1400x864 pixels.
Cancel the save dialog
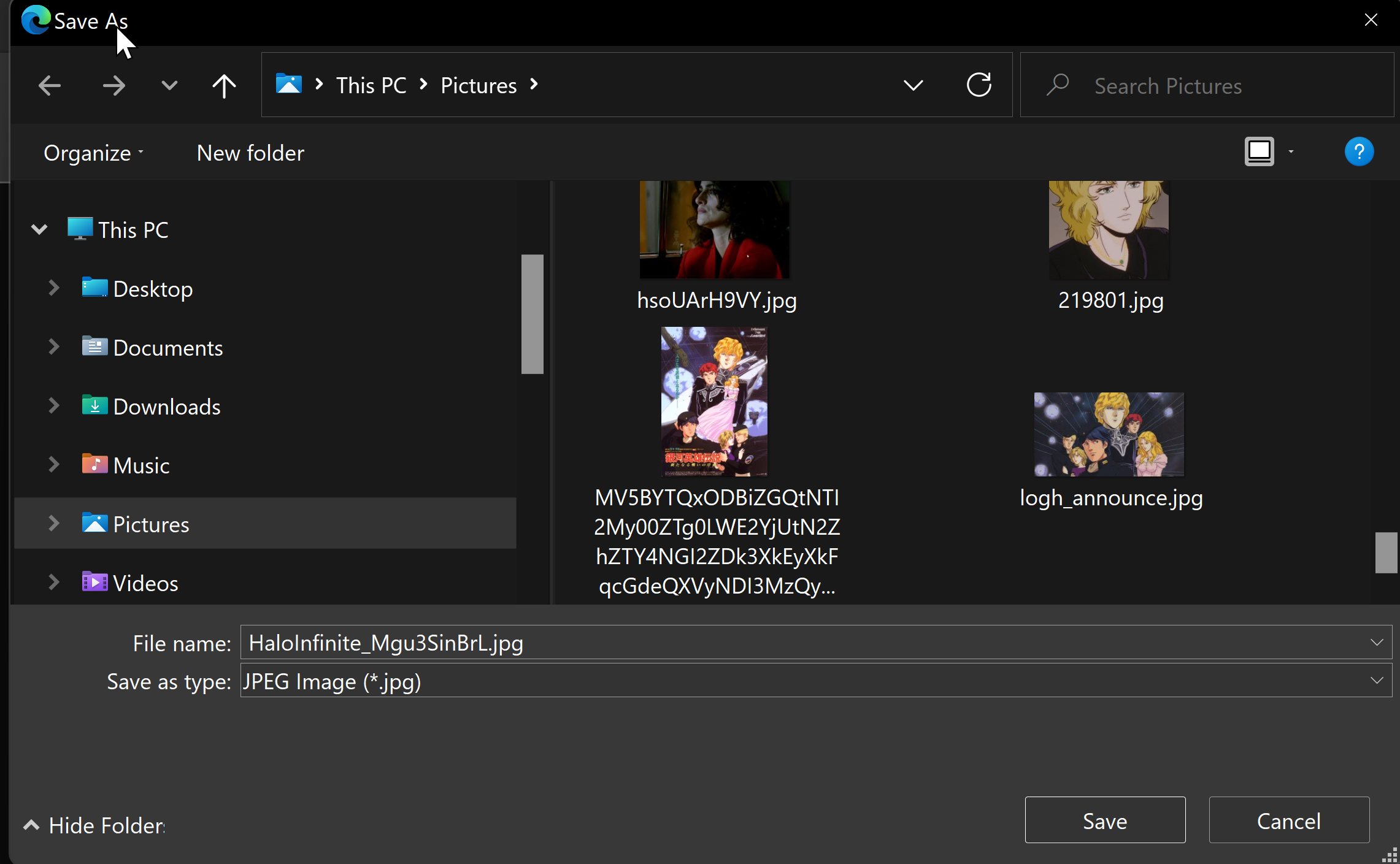coord(1288,820)
